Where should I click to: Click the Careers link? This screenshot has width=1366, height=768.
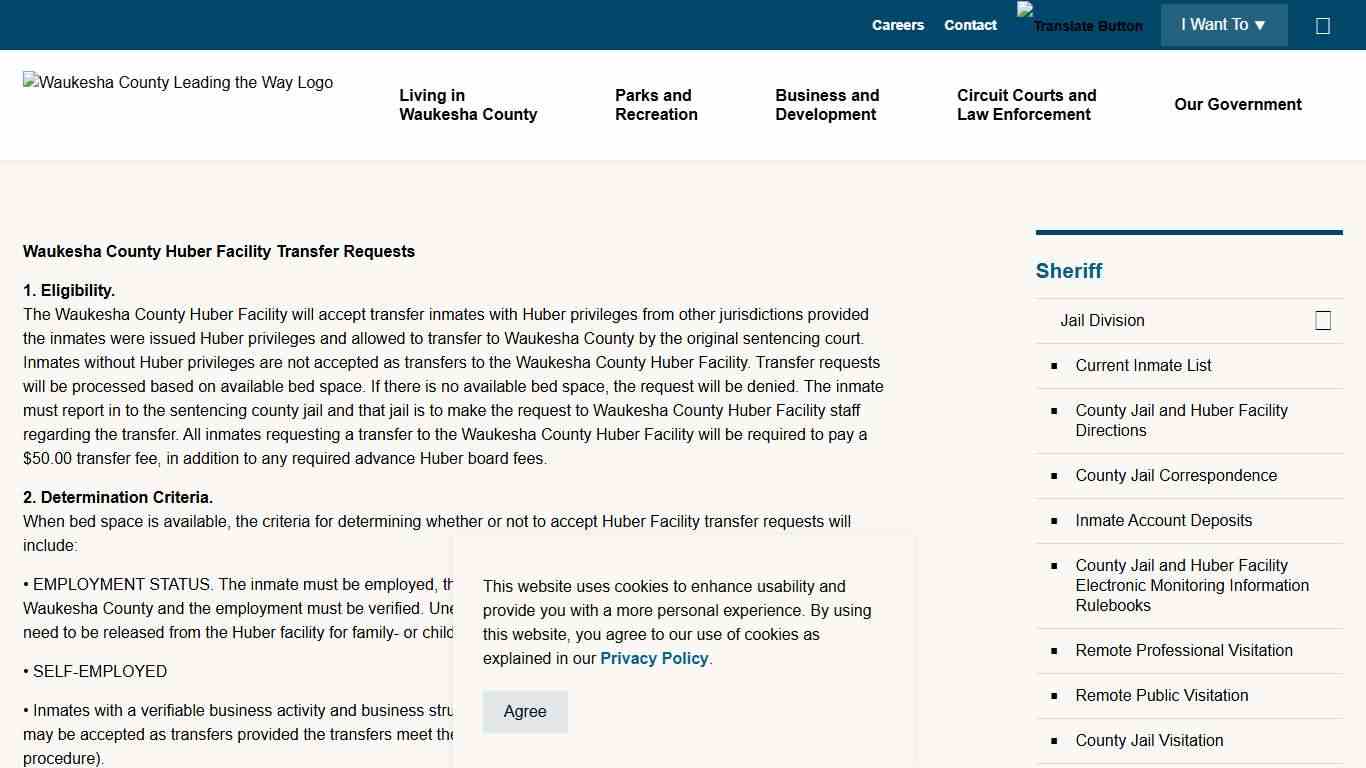click(x=897, y=25)
